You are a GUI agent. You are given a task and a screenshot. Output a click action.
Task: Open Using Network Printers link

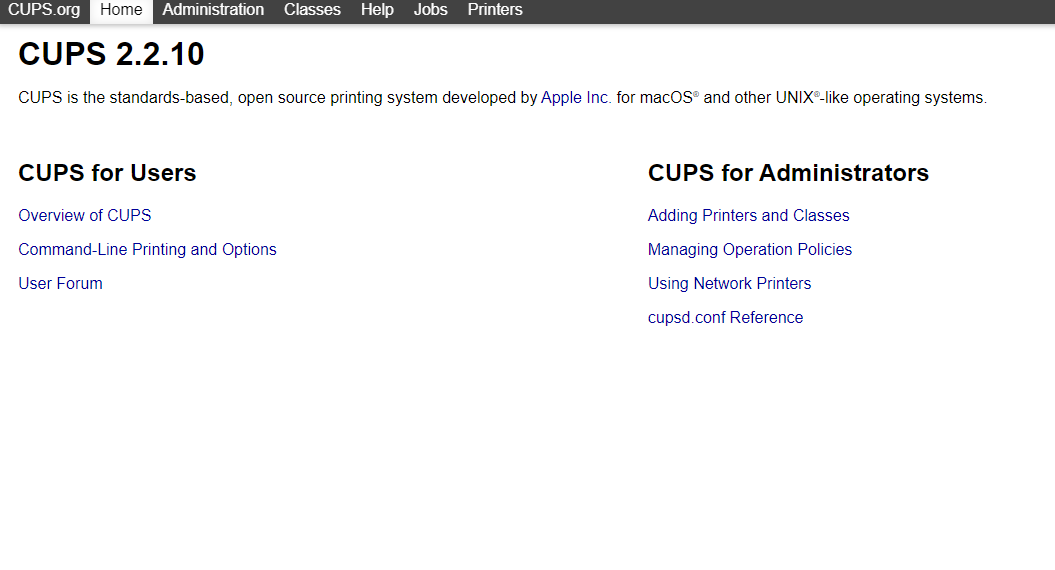[729, 283]
